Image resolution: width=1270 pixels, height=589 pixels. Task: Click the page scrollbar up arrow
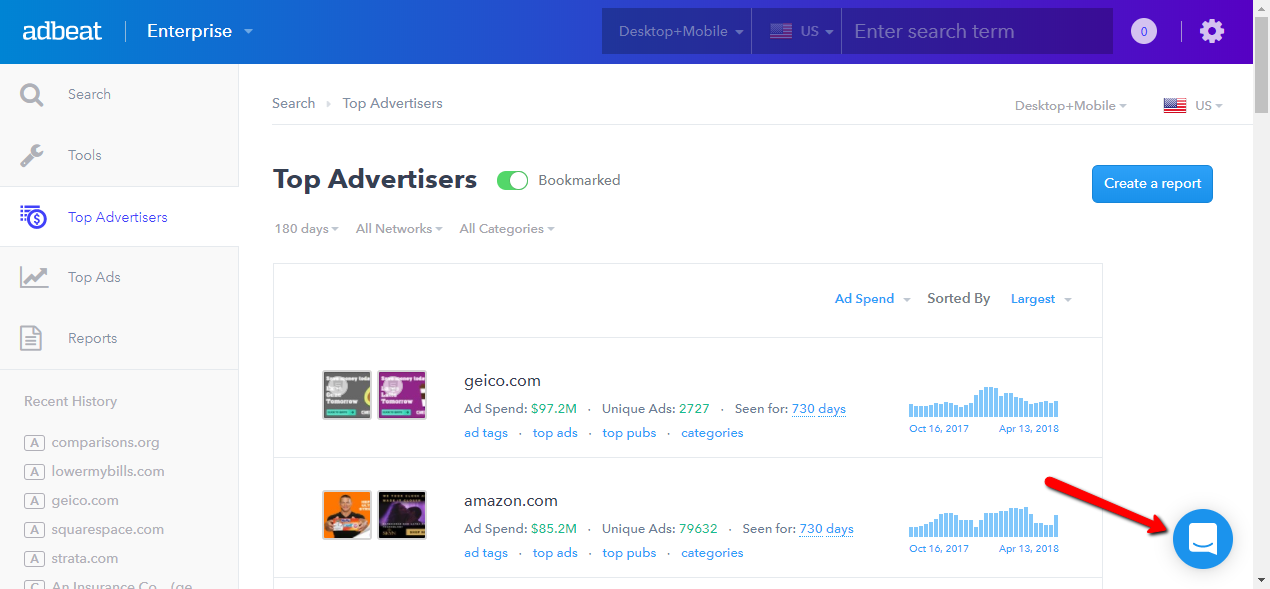tap(1261, 8)
